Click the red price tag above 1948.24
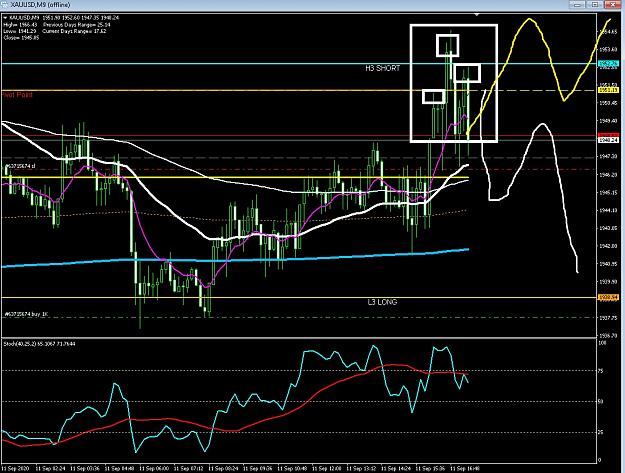Screen dimensions: 625x473 (x=608, y=135)
